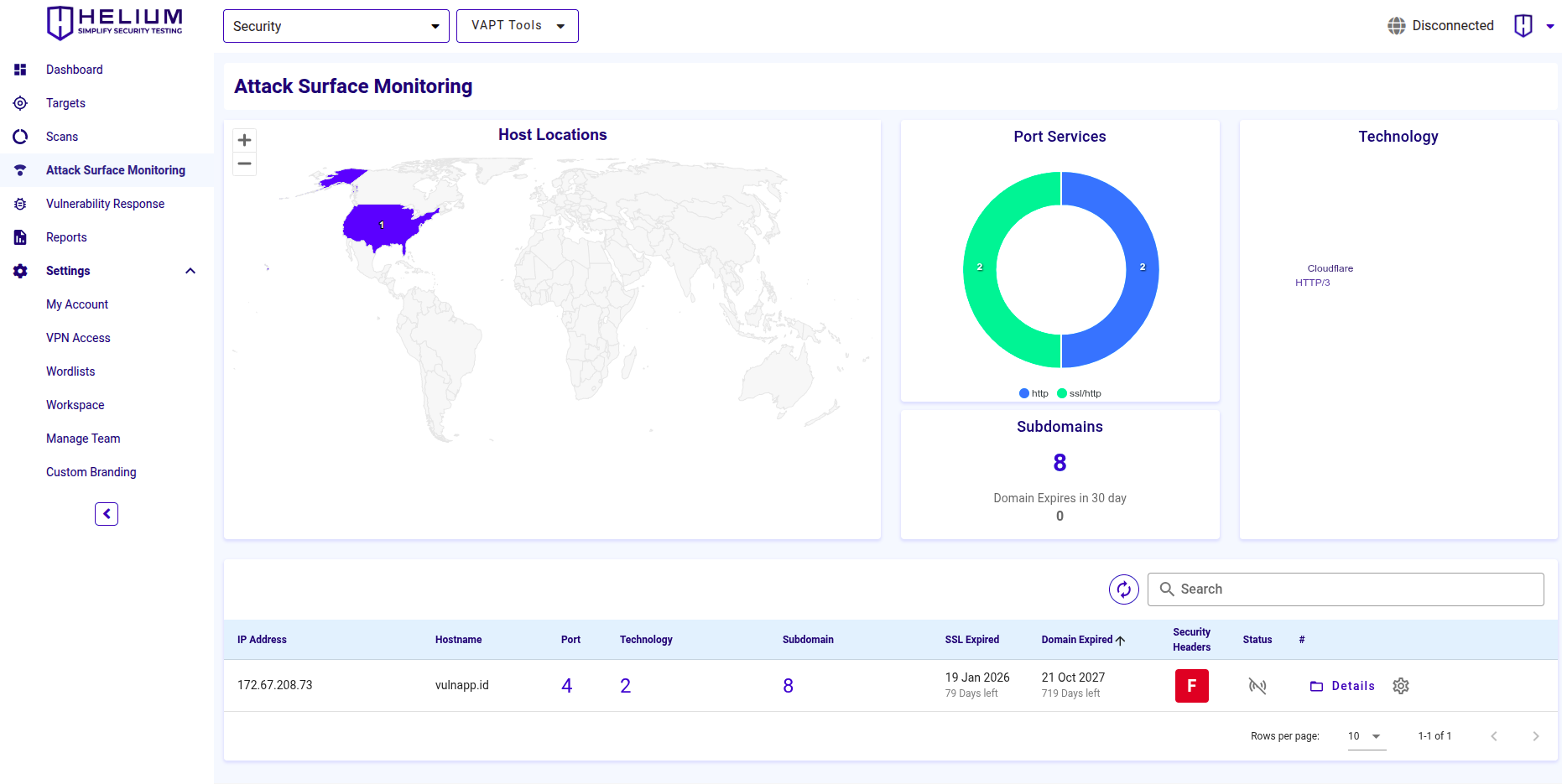Select the Targets icon in the sidebar
This screenshot has height=784, width=1562.
point(20,103)
